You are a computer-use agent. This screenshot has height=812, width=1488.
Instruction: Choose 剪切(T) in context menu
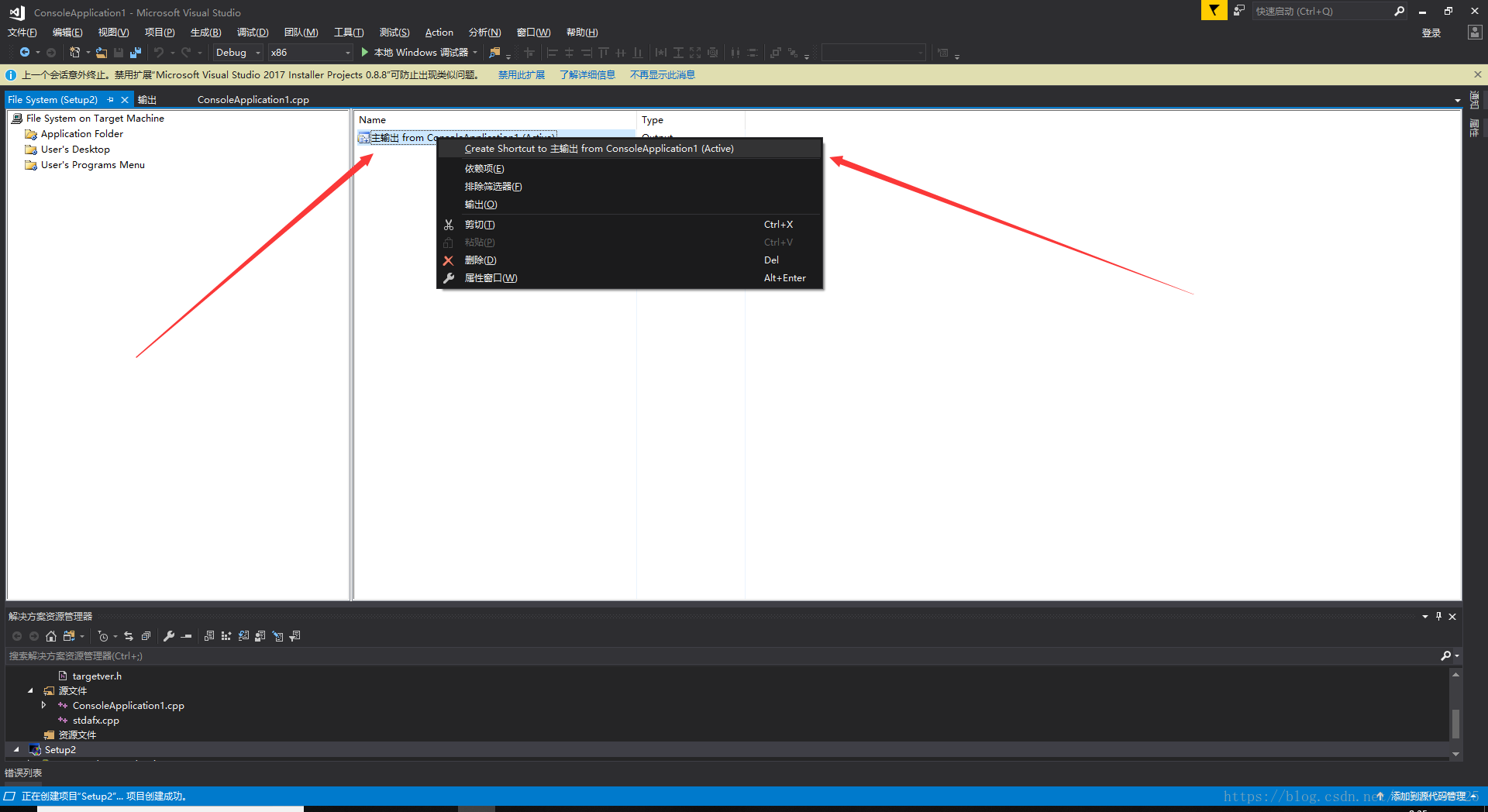(629, 225)
